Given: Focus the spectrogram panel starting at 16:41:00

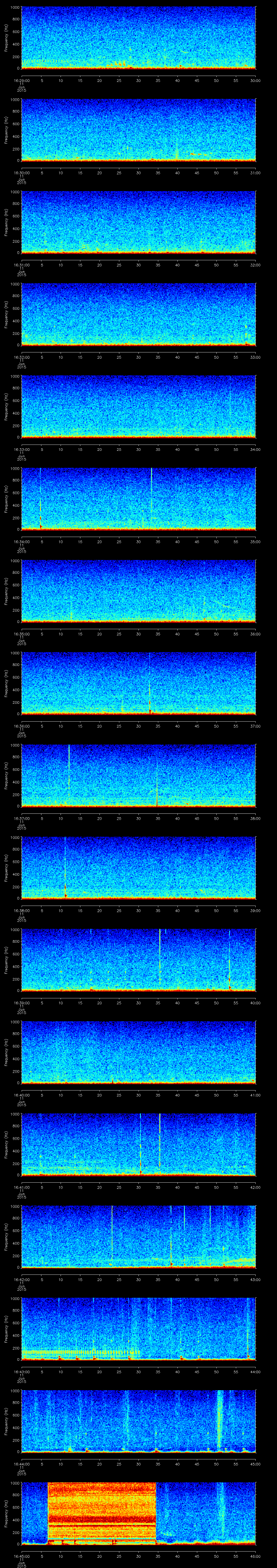Looking at the screenshot, I should [138, 1144].
